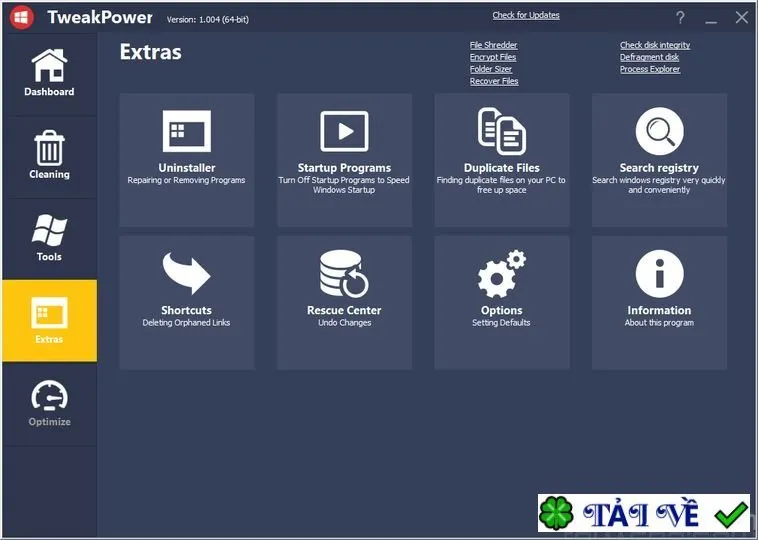Click Check for Updates link
The image size is (758, 540).
pyautogui.click(x=526, y=15)
